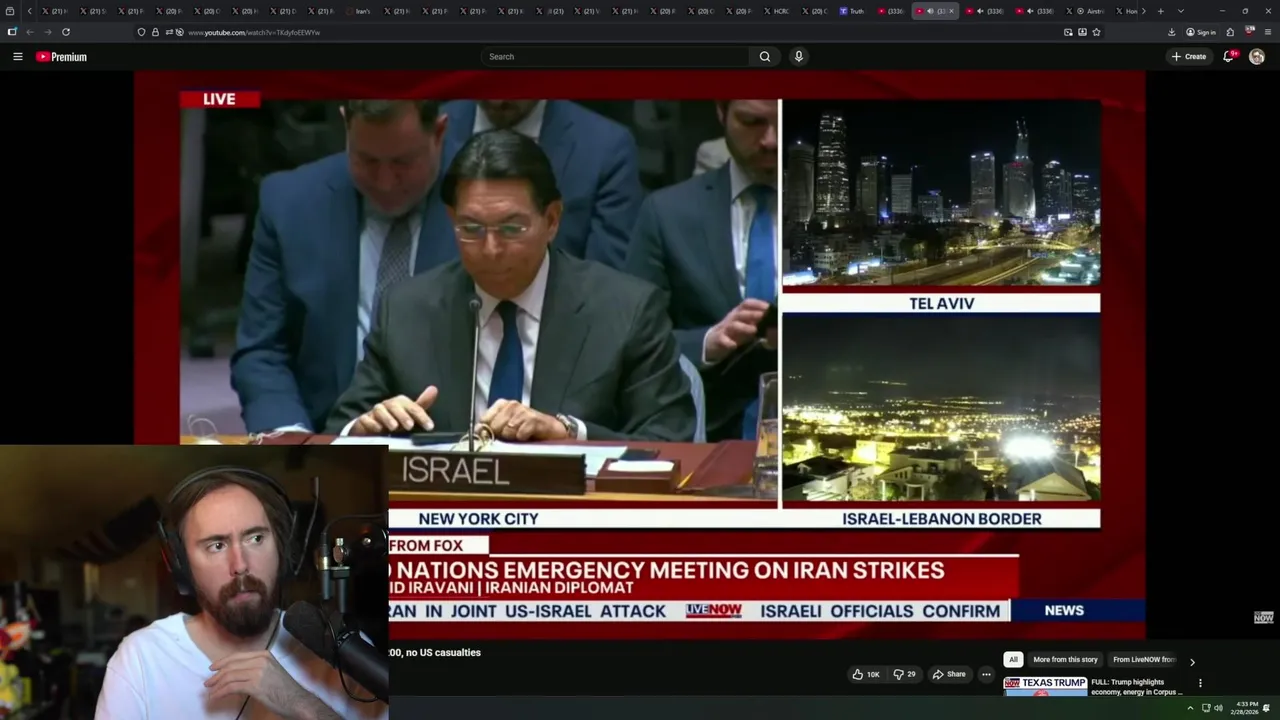
Task: Close the active YouTube tab
Action: 951,11
